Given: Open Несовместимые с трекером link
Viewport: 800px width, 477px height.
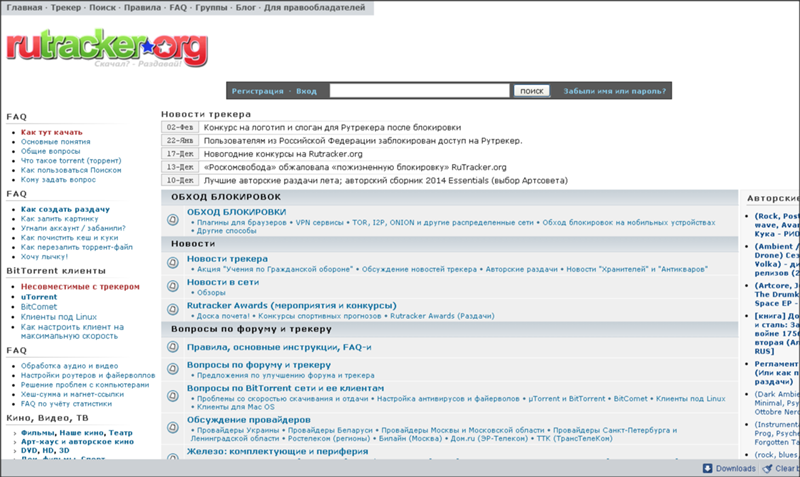Looking at the screenshot, I should point(80,287).
